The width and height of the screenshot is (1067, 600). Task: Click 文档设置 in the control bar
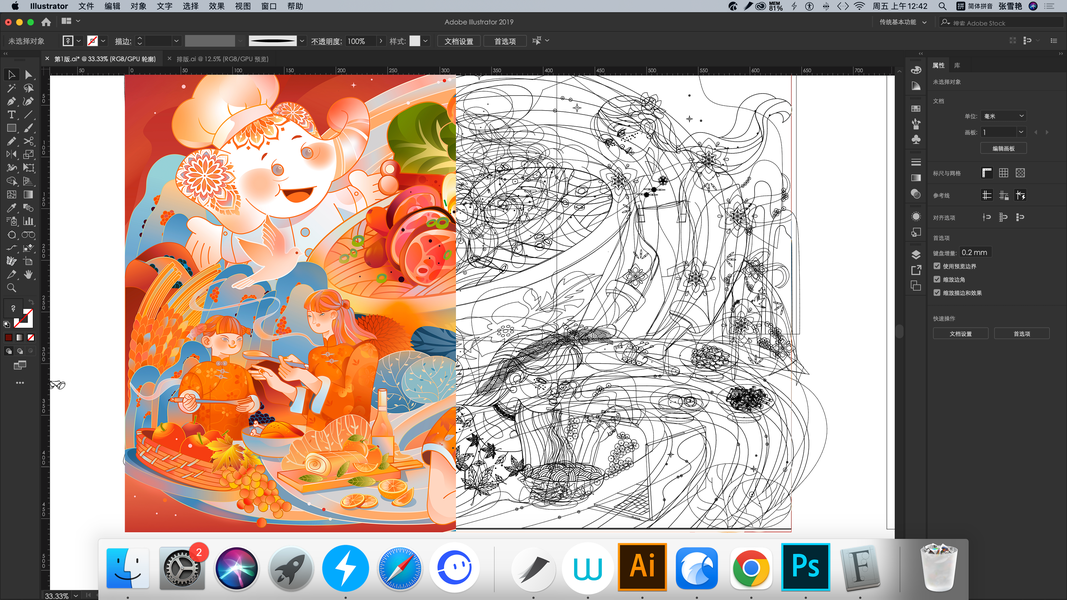point(459,41)
